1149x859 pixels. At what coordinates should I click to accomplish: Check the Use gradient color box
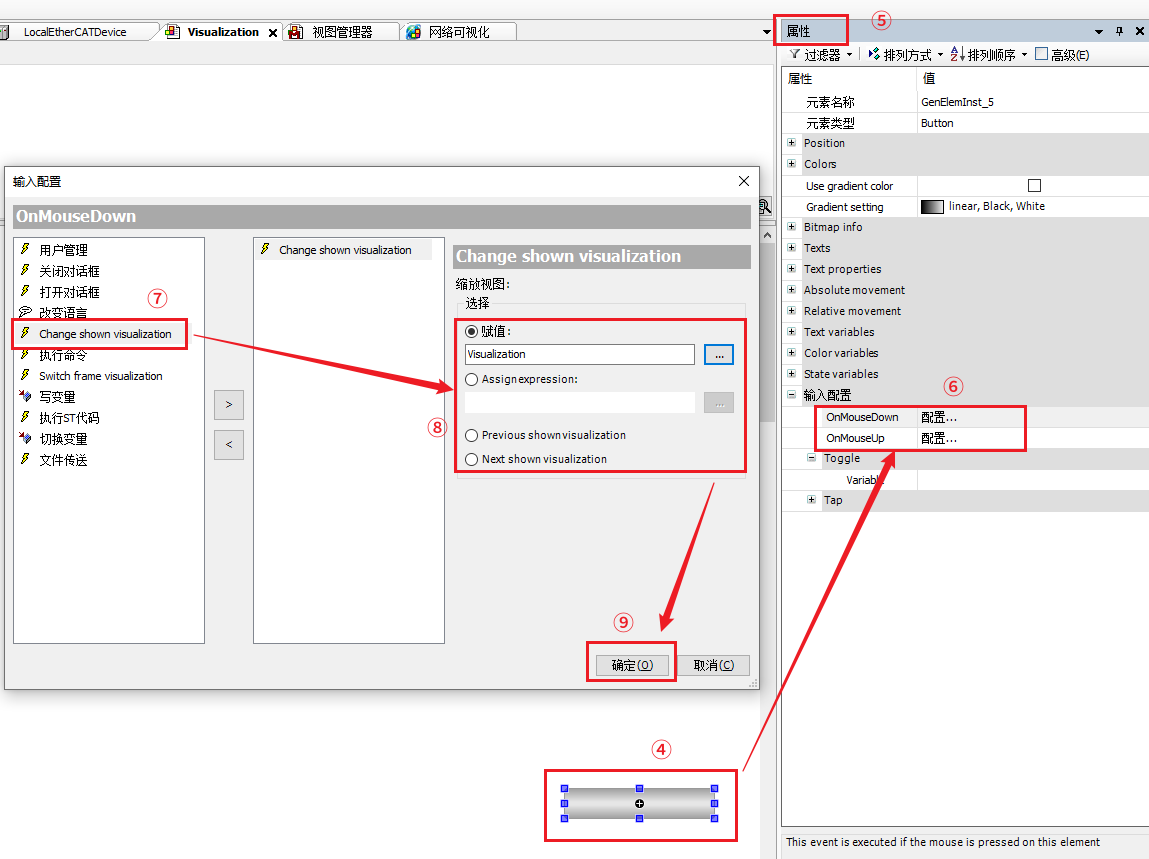pos(1034,186)
